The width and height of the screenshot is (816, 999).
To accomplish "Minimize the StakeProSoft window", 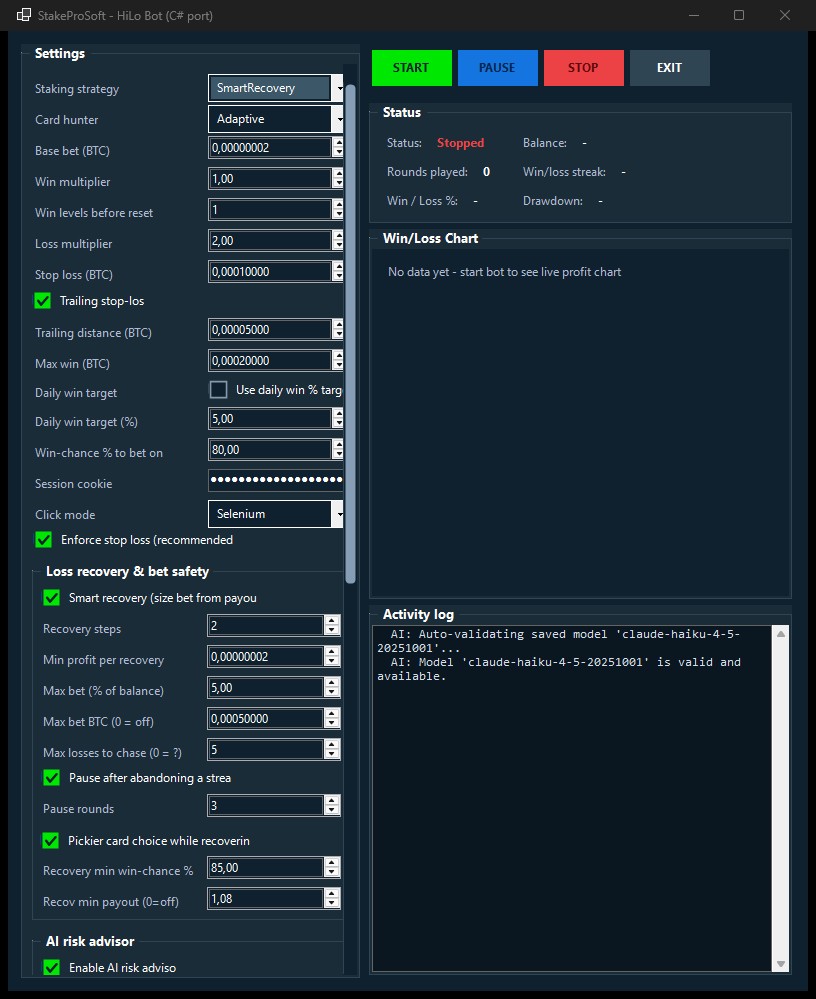I will click(x=694, y=15).
